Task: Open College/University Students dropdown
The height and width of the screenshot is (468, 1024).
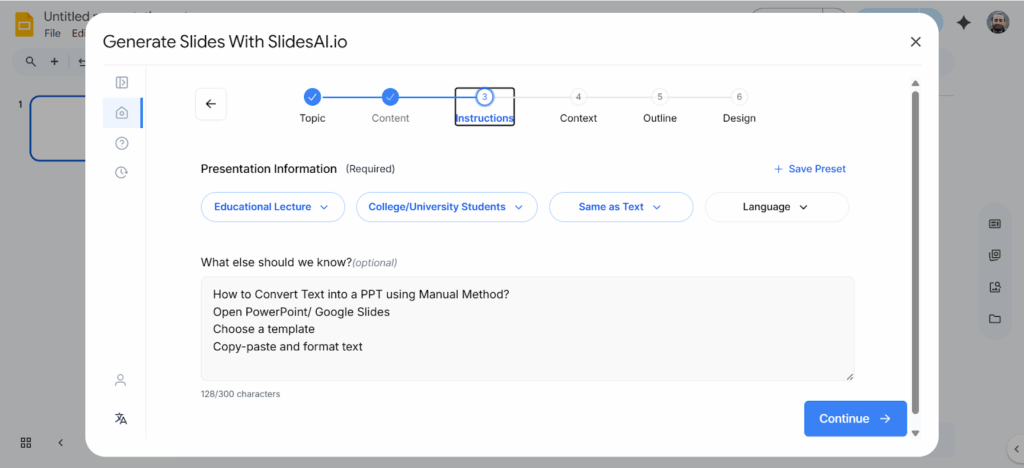Action: tap(446, 207)
